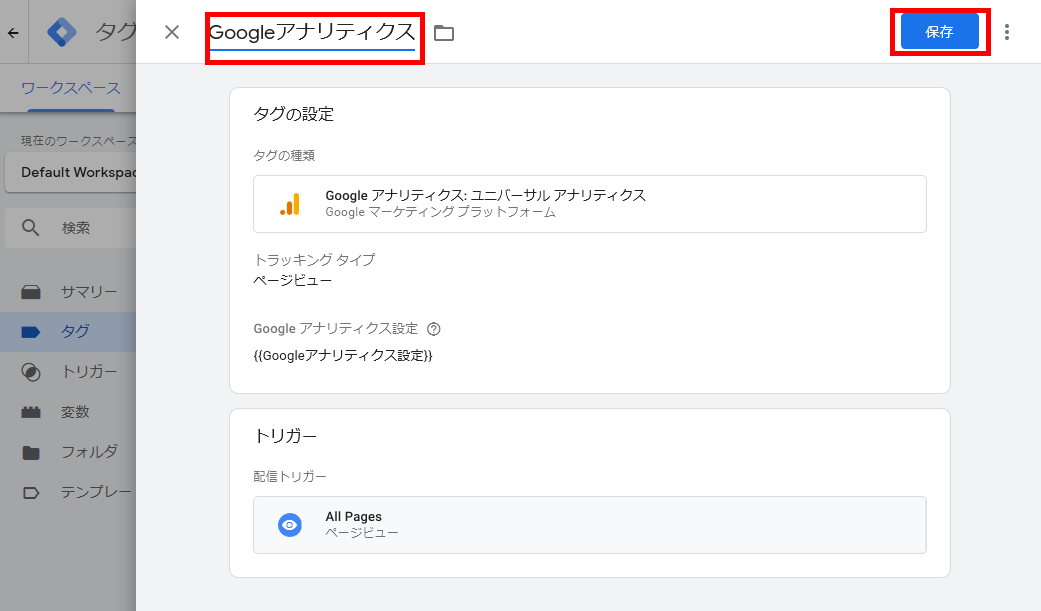Save the tag with 保存 button
This screenshot has height=611, width=1041.
939,31
